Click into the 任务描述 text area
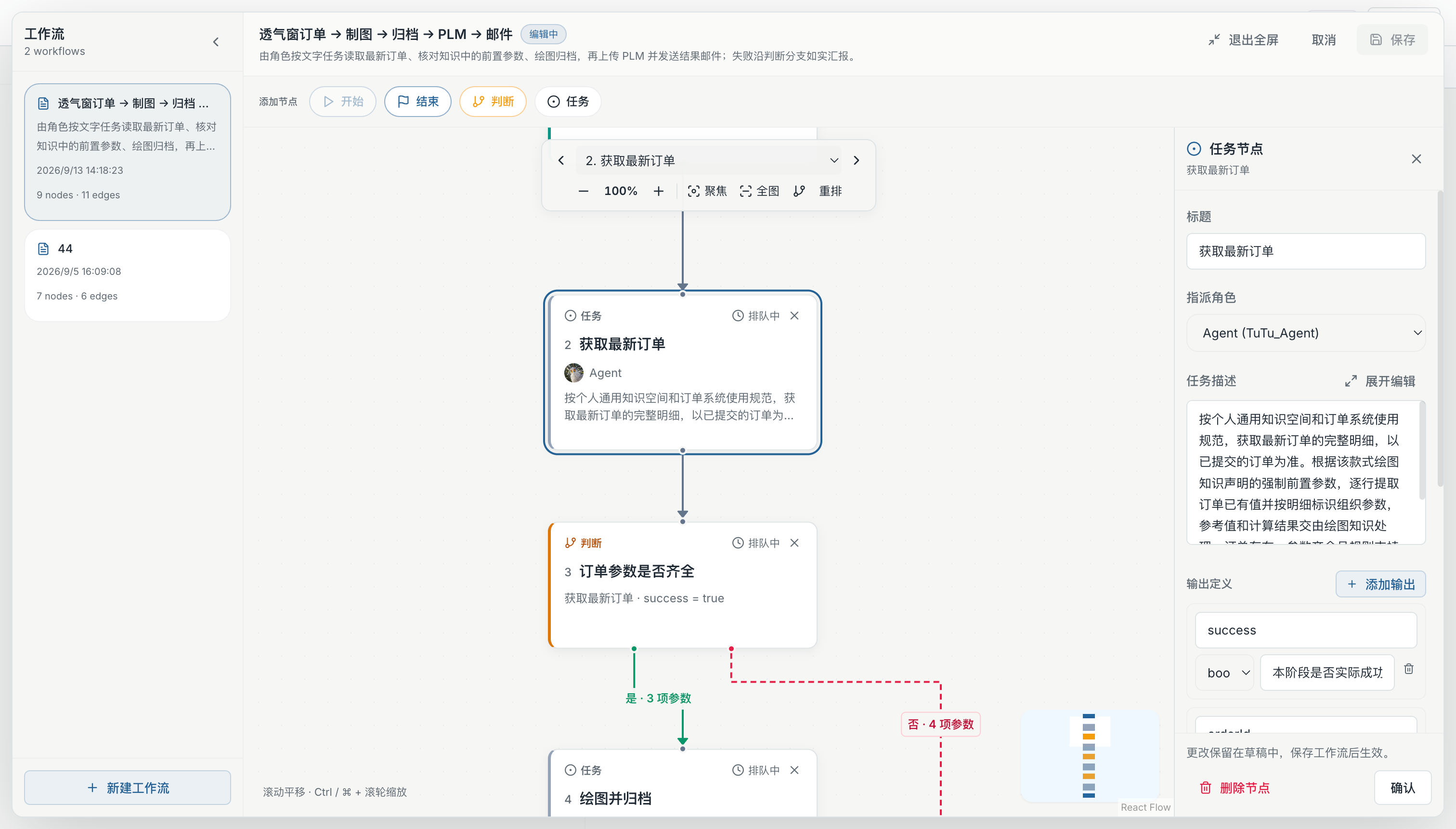Screen dimensions: 1456x829 click(1306, 472)
